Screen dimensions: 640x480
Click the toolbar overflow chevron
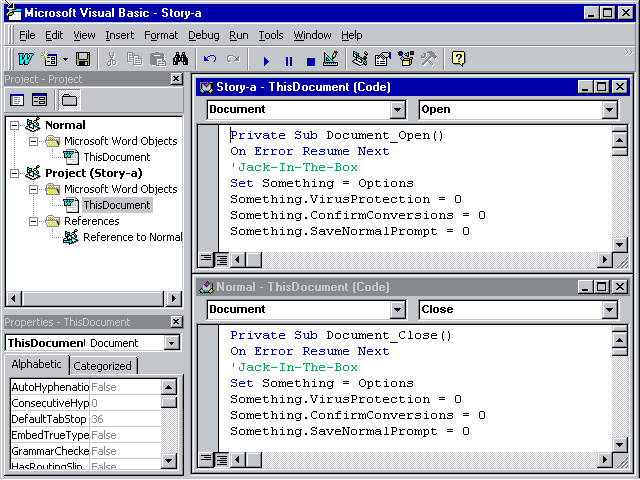click(628, 52)
